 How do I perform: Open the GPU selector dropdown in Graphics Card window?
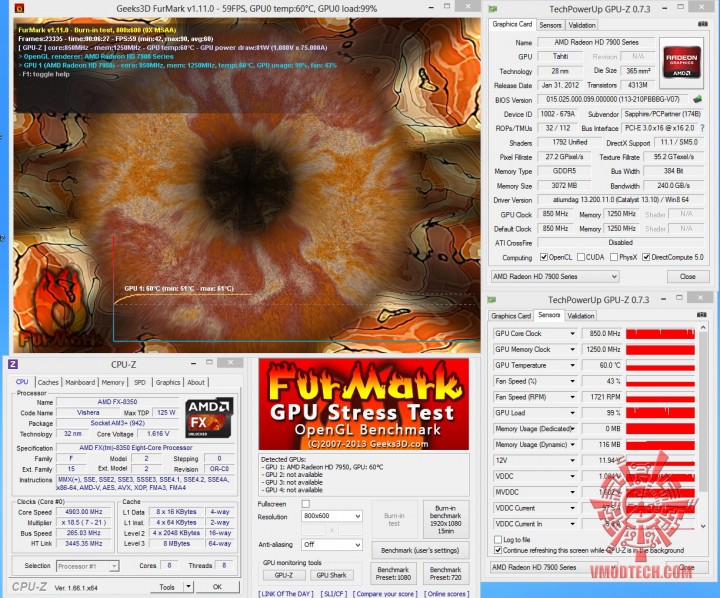[555, 276]
